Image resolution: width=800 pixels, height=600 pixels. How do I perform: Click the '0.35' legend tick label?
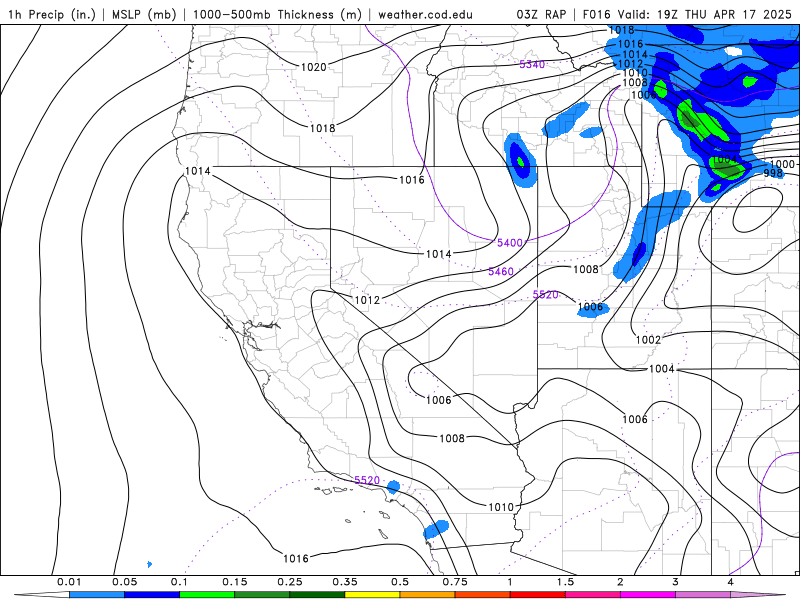point(345,582)
